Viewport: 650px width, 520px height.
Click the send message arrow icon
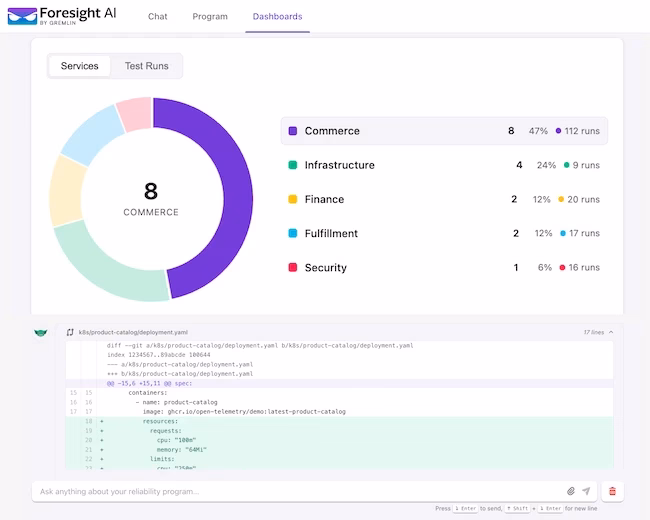[586, 491]
